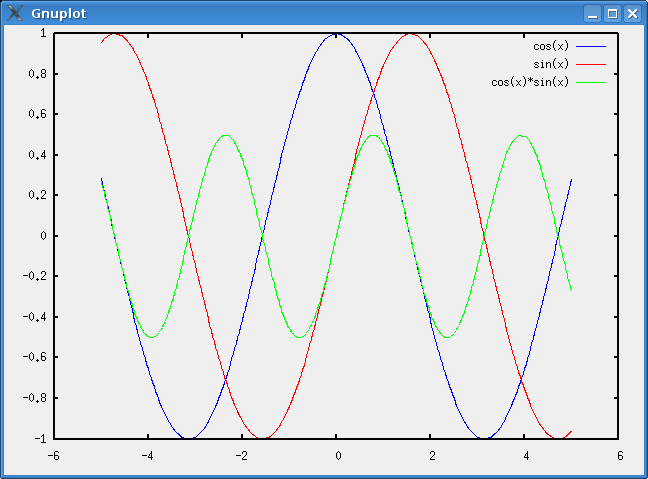Click the y-axis label 0.4
This screenshot has height=479, width=648.
click(37, 155)
